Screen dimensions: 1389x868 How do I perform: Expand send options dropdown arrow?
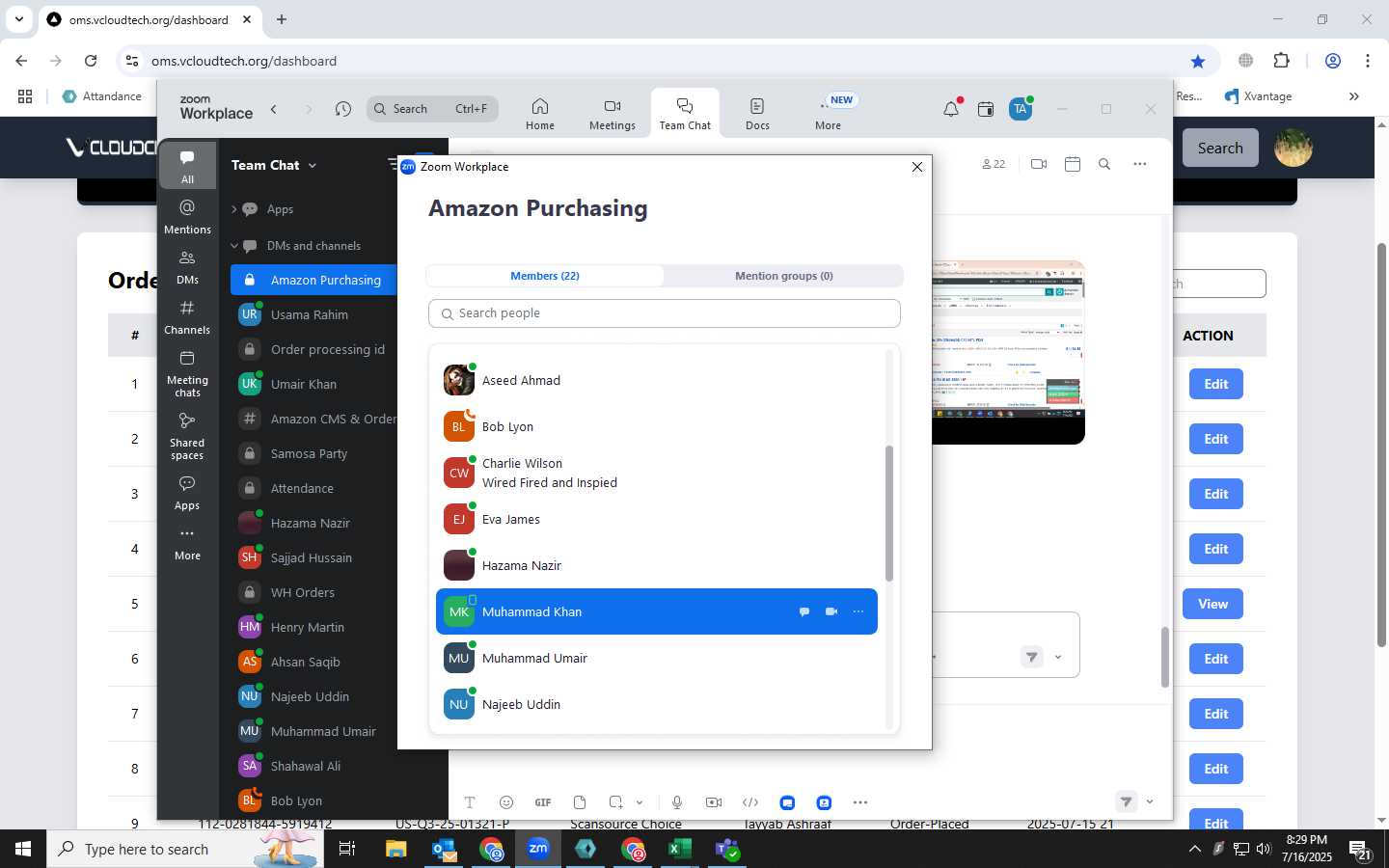(1150, 801)
